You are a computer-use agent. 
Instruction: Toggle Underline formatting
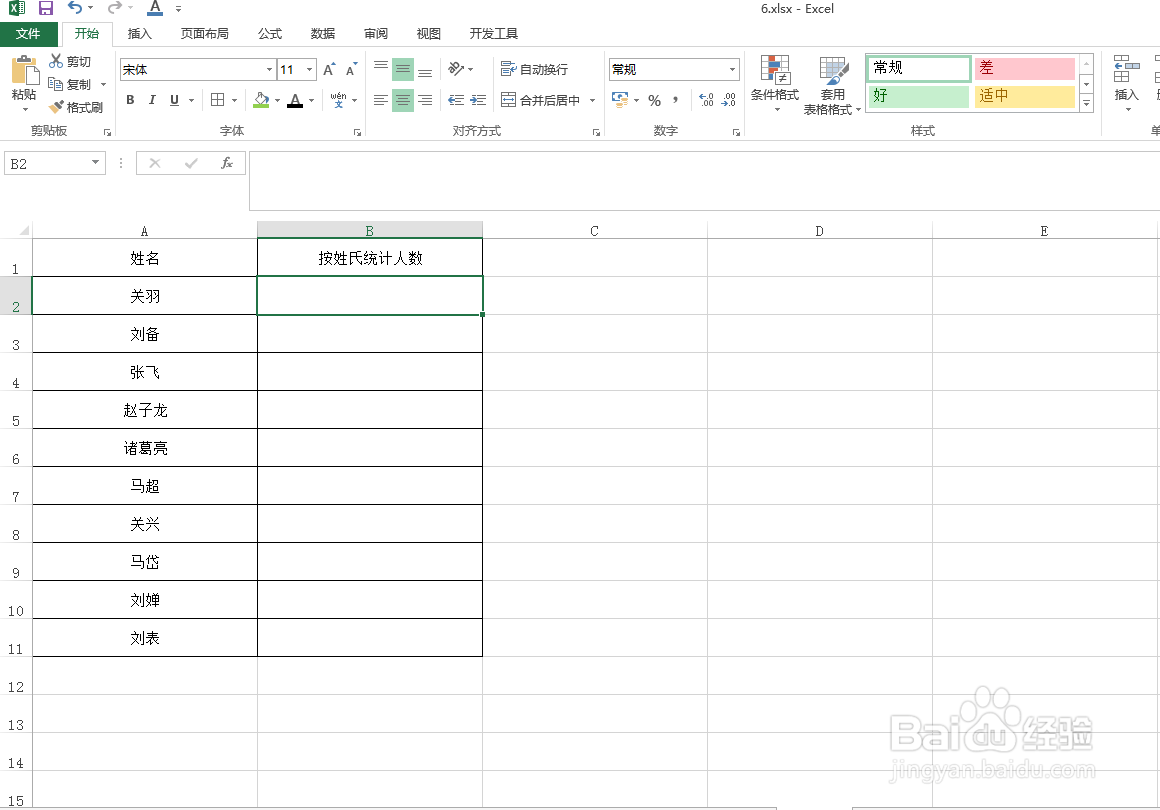(175, 100)
